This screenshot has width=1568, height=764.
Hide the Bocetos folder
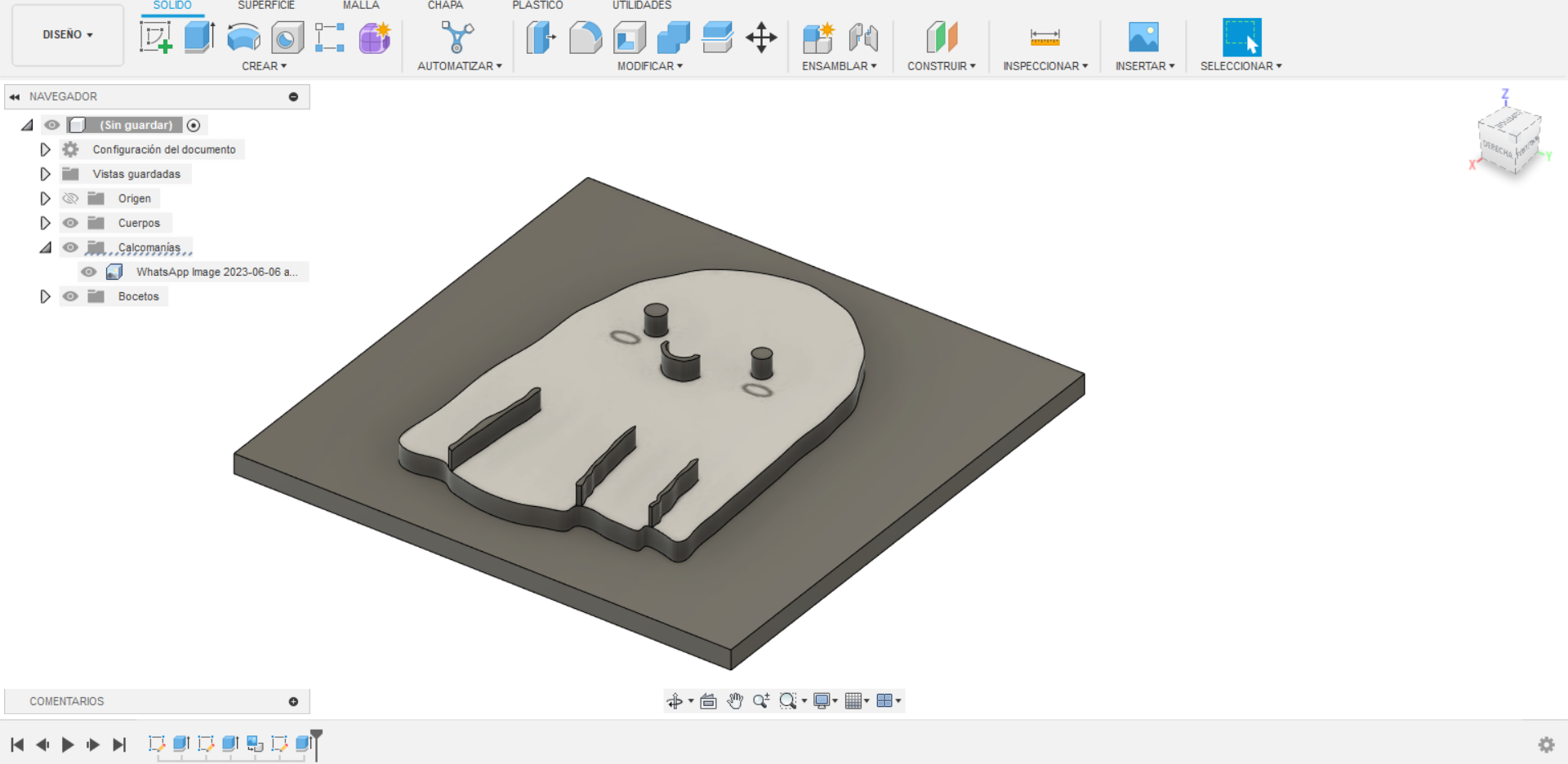click(x=71, y=296)
